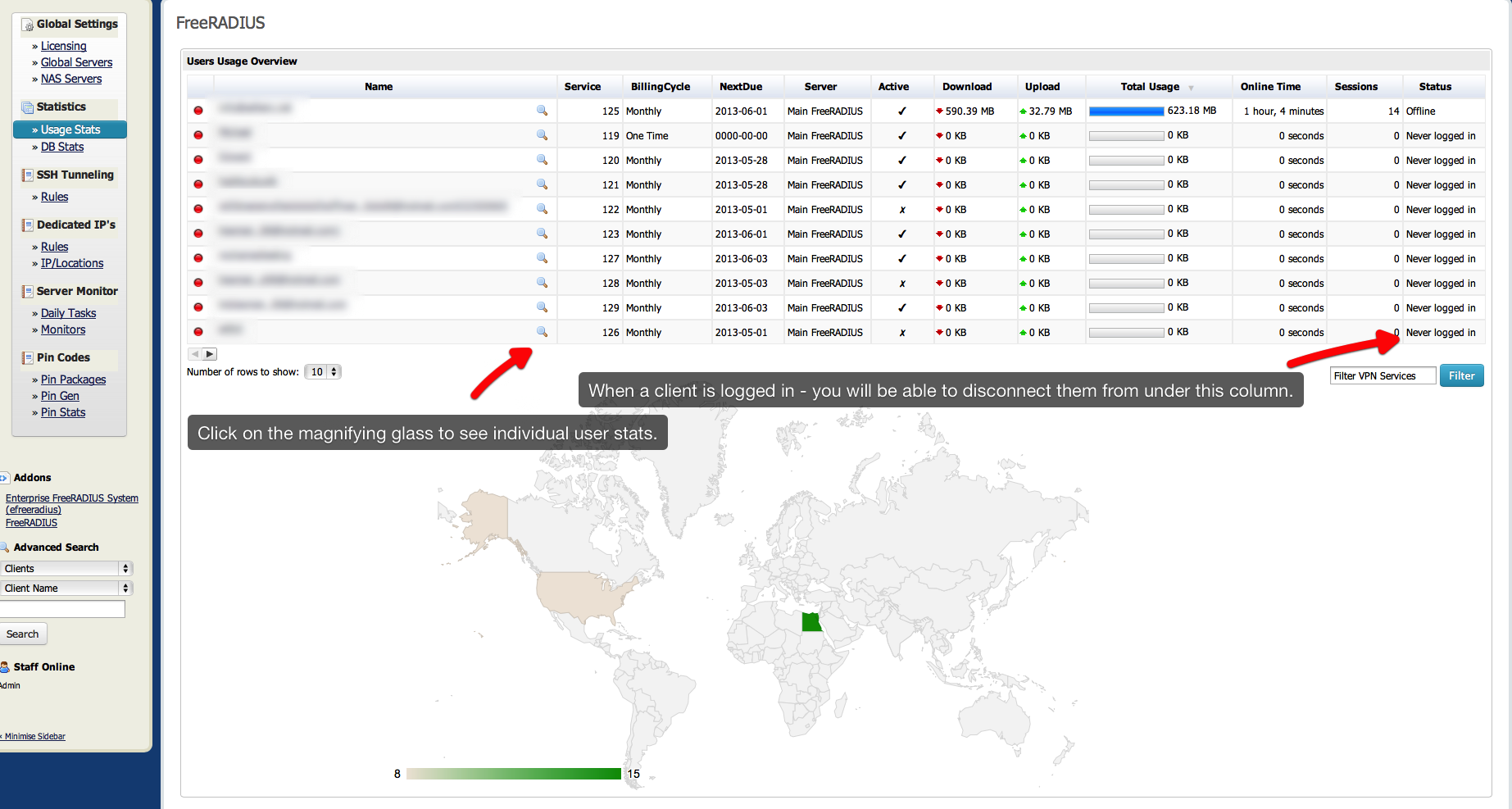Open user stats magnifier for service 120

point(542,159)
